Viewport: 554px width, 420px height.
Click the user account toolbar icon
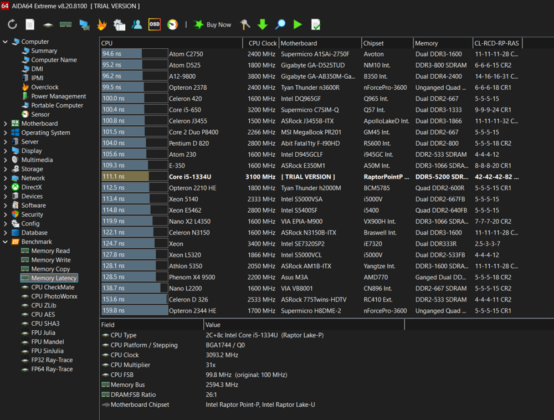point(137,24)
